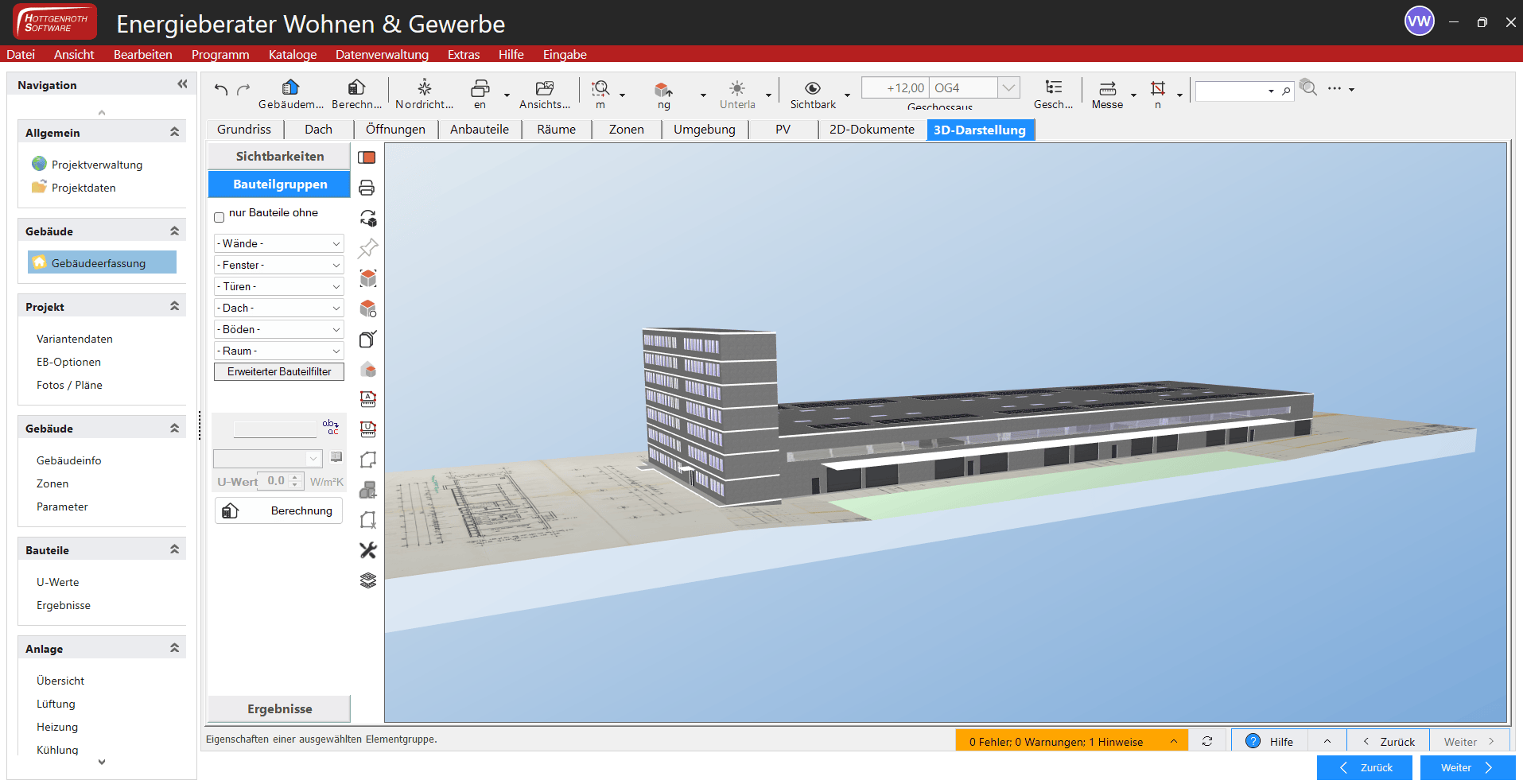Click the red cube with circle icon
Screen dimensions: 1523x784
tap(368, 309)
